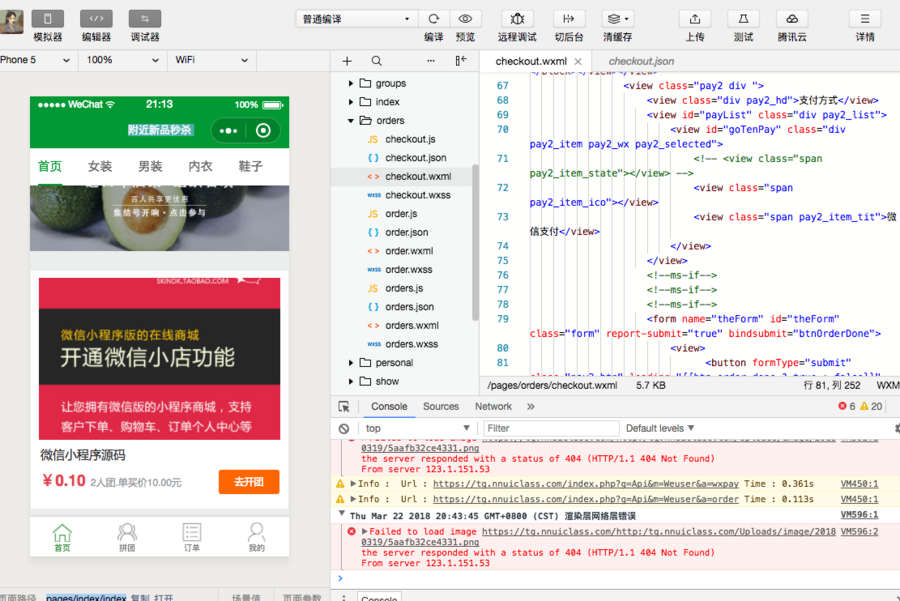
Task: Tap the 订单 bottom nav icon
Action: click(x=192, y=537)
